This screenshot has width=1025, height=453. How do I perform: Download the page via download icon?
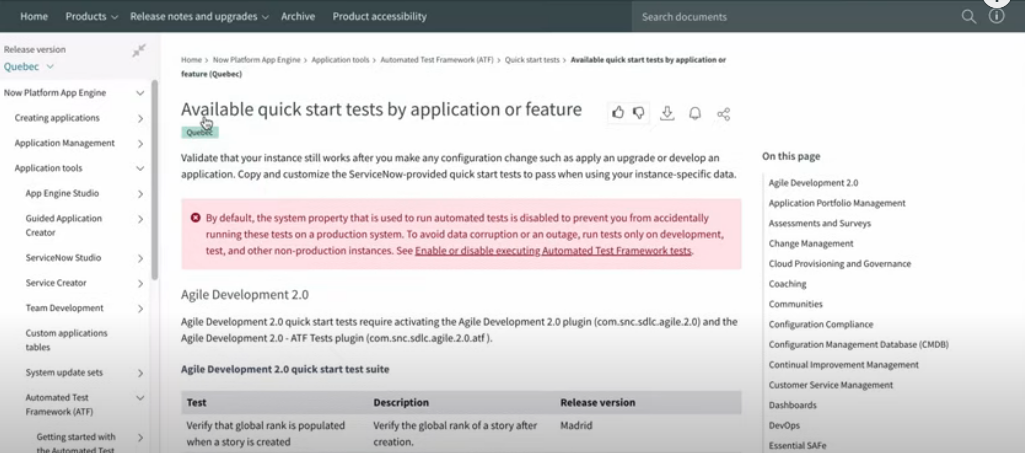pos(667,113)
